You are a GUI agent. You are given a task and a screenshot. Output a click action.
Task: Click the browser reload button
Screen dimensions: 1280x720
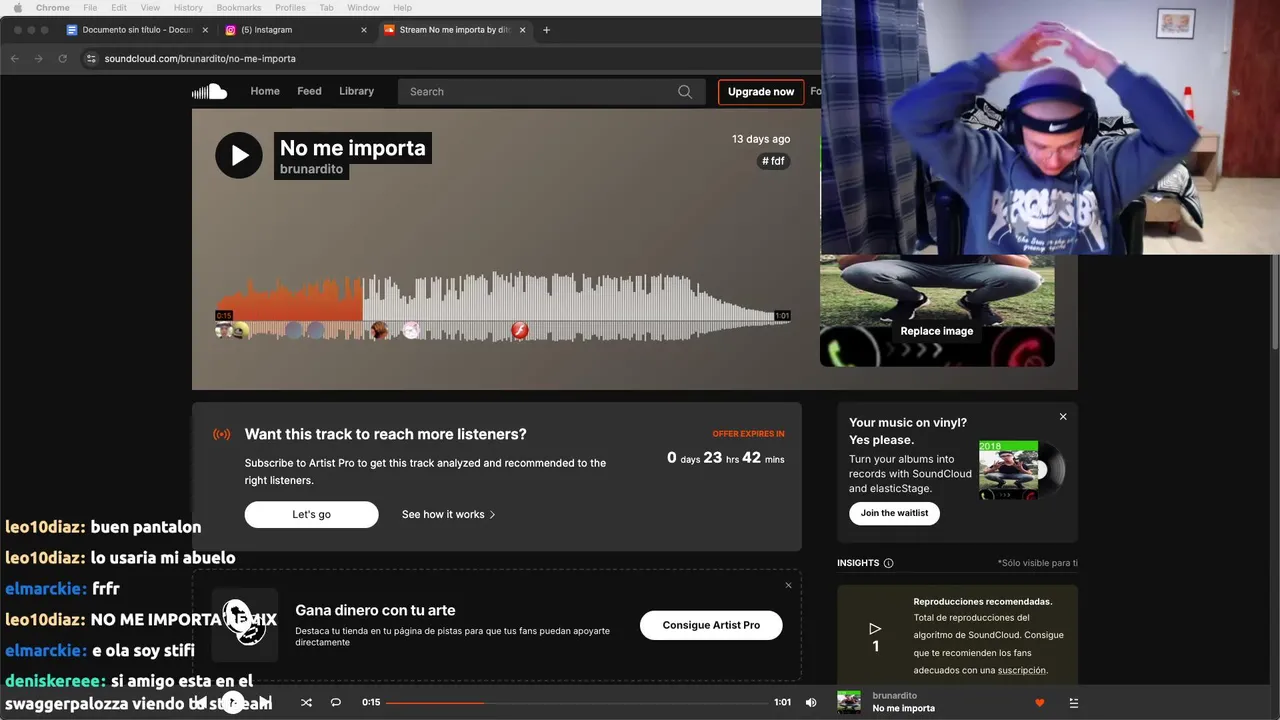tap(62, 58)
